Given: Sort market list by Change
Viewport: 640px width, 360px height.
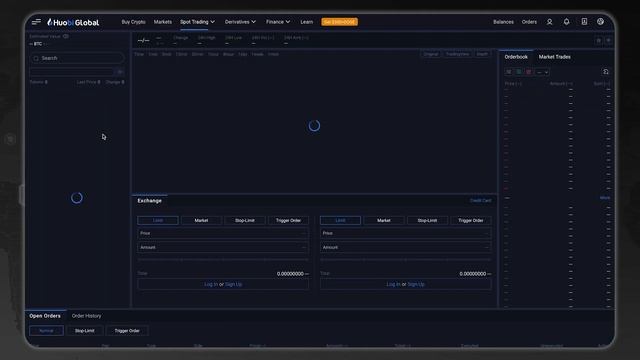Looking at the screenshot, I should [115, 82].
